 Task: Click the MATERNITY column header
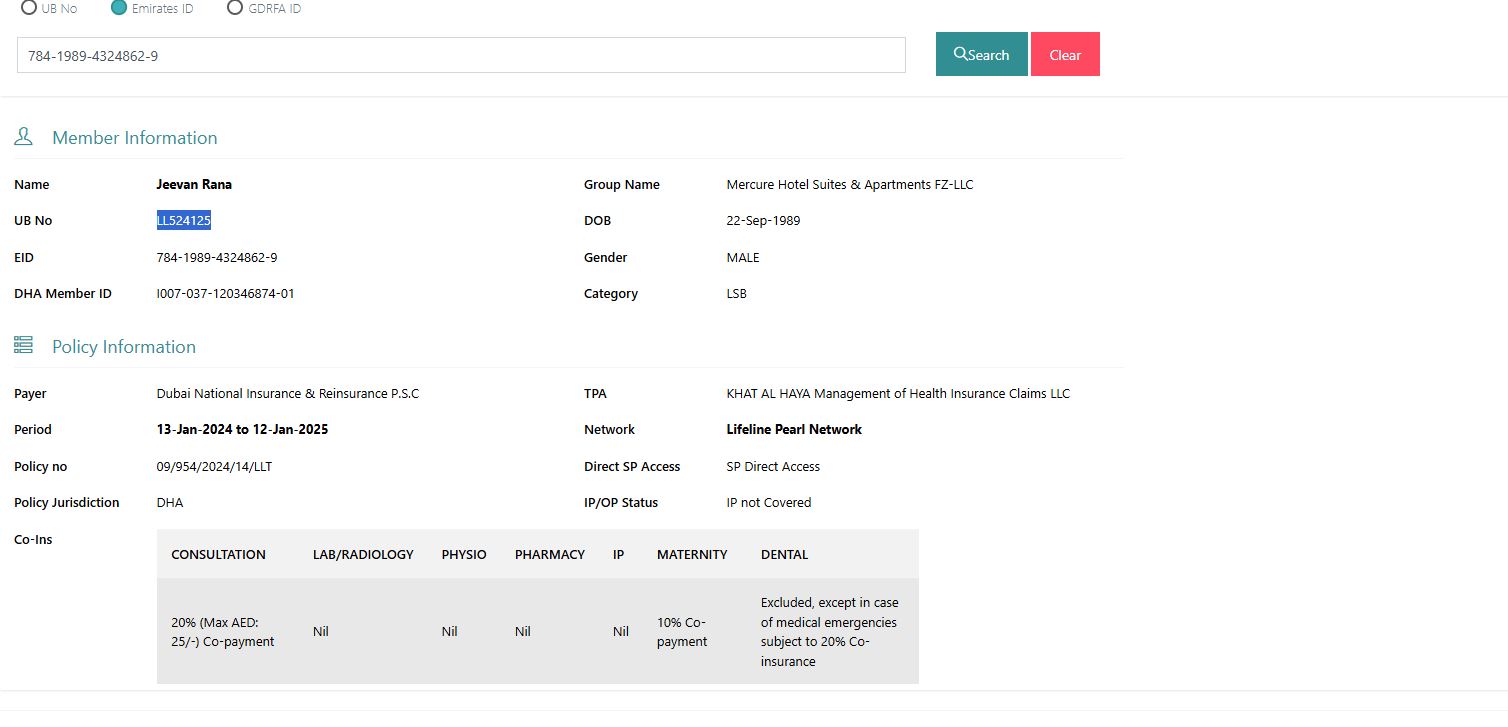click(x=692, y=555)
